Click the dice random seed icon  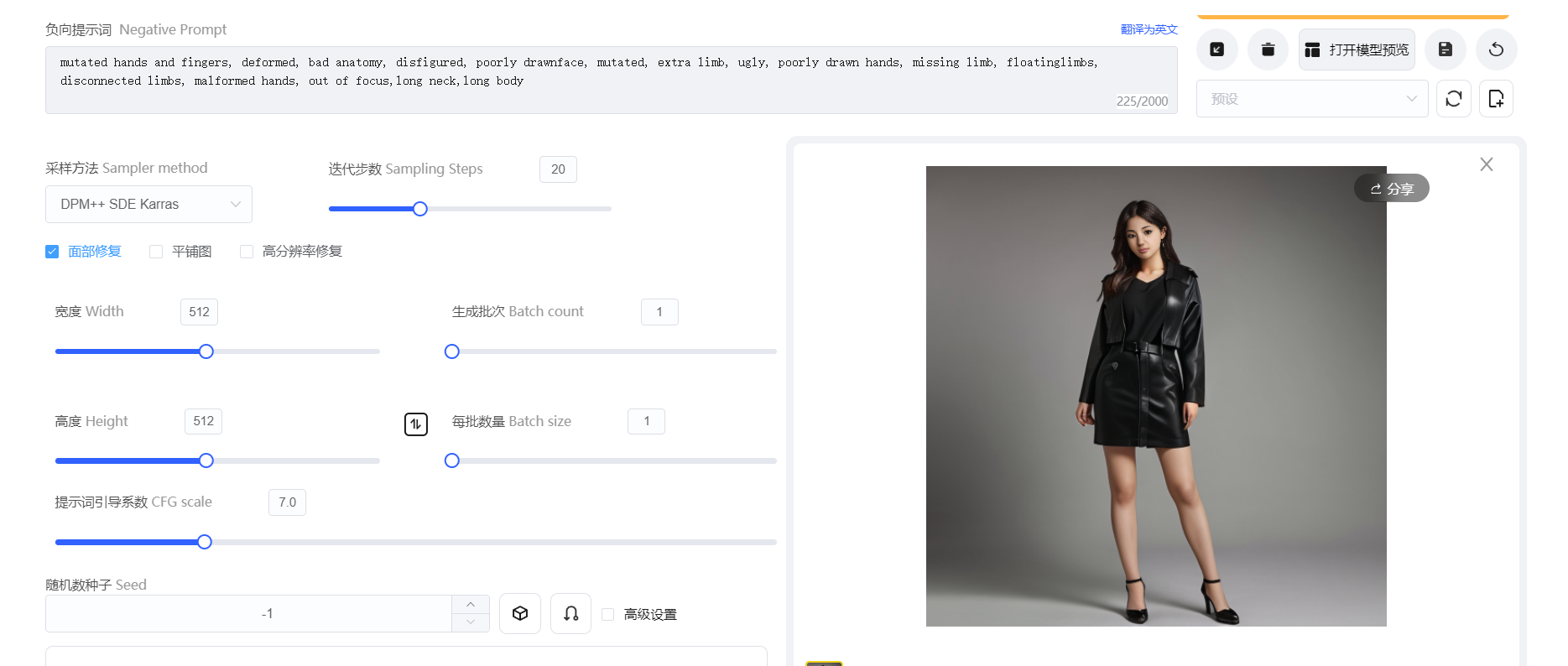520,613
